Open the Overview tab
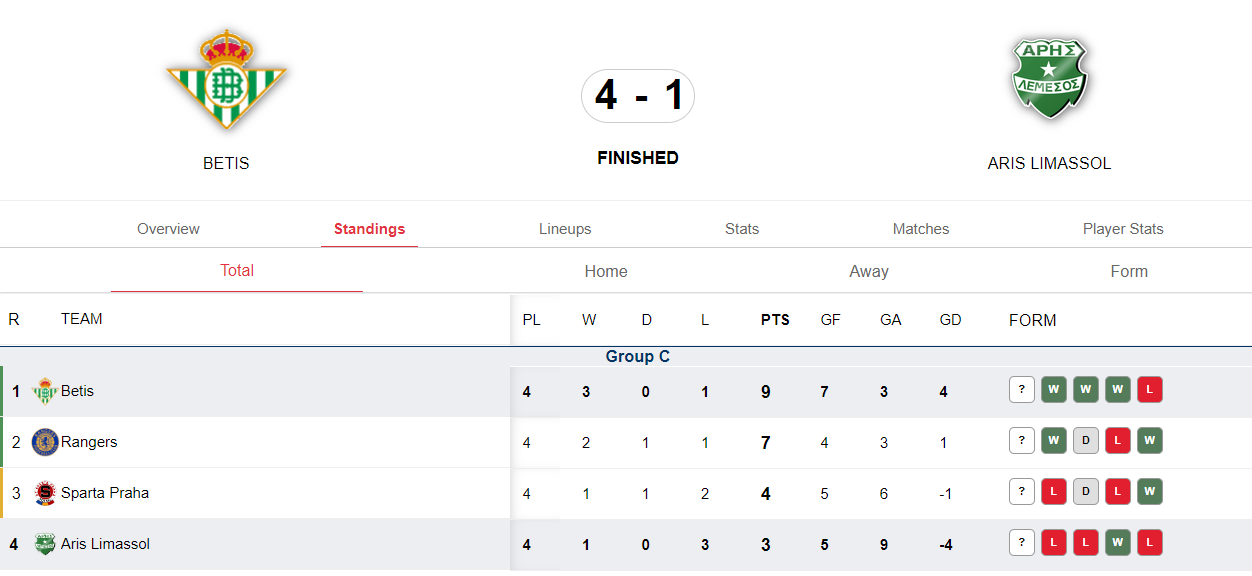This screenshot has height=576, width=1252. (168, 229)
